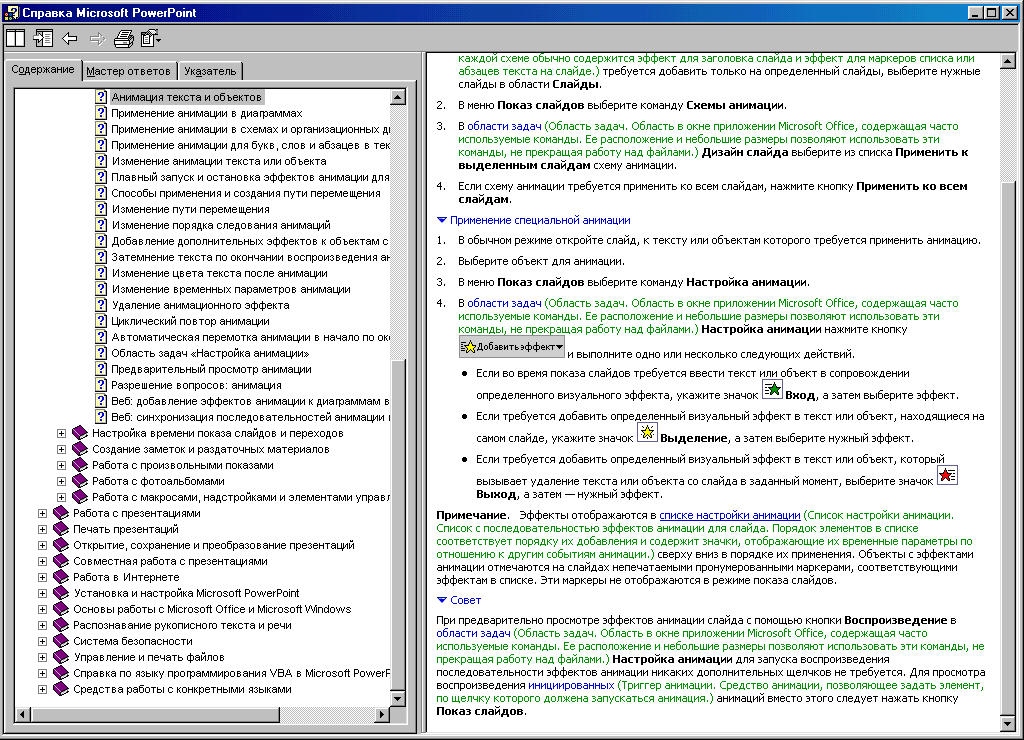
Task: Select Справка по языку программирования VBA
Action: (x=231, y=673)
